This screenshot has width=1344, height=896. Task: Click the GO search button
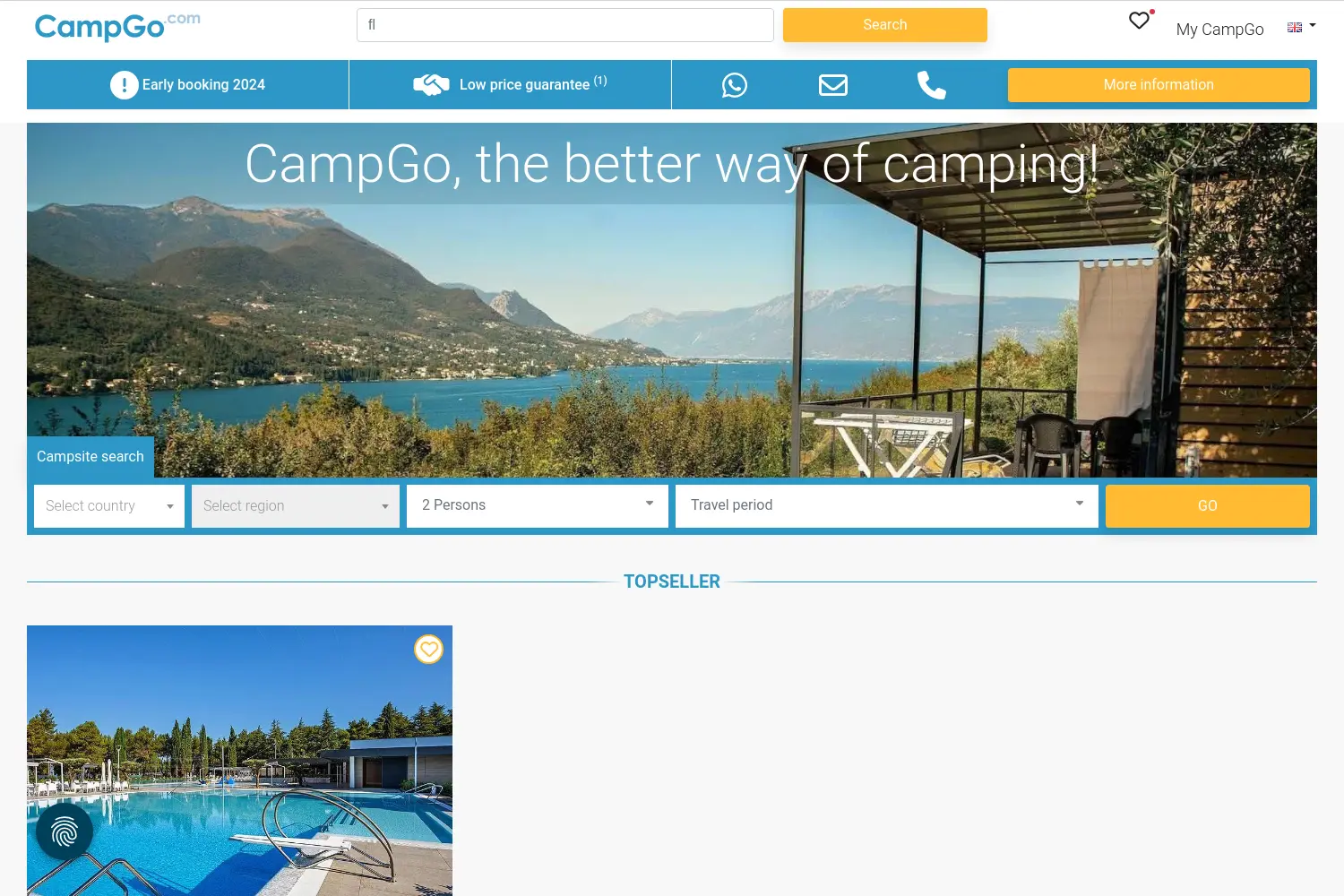pyautogui.click(x=1208, y=506)
